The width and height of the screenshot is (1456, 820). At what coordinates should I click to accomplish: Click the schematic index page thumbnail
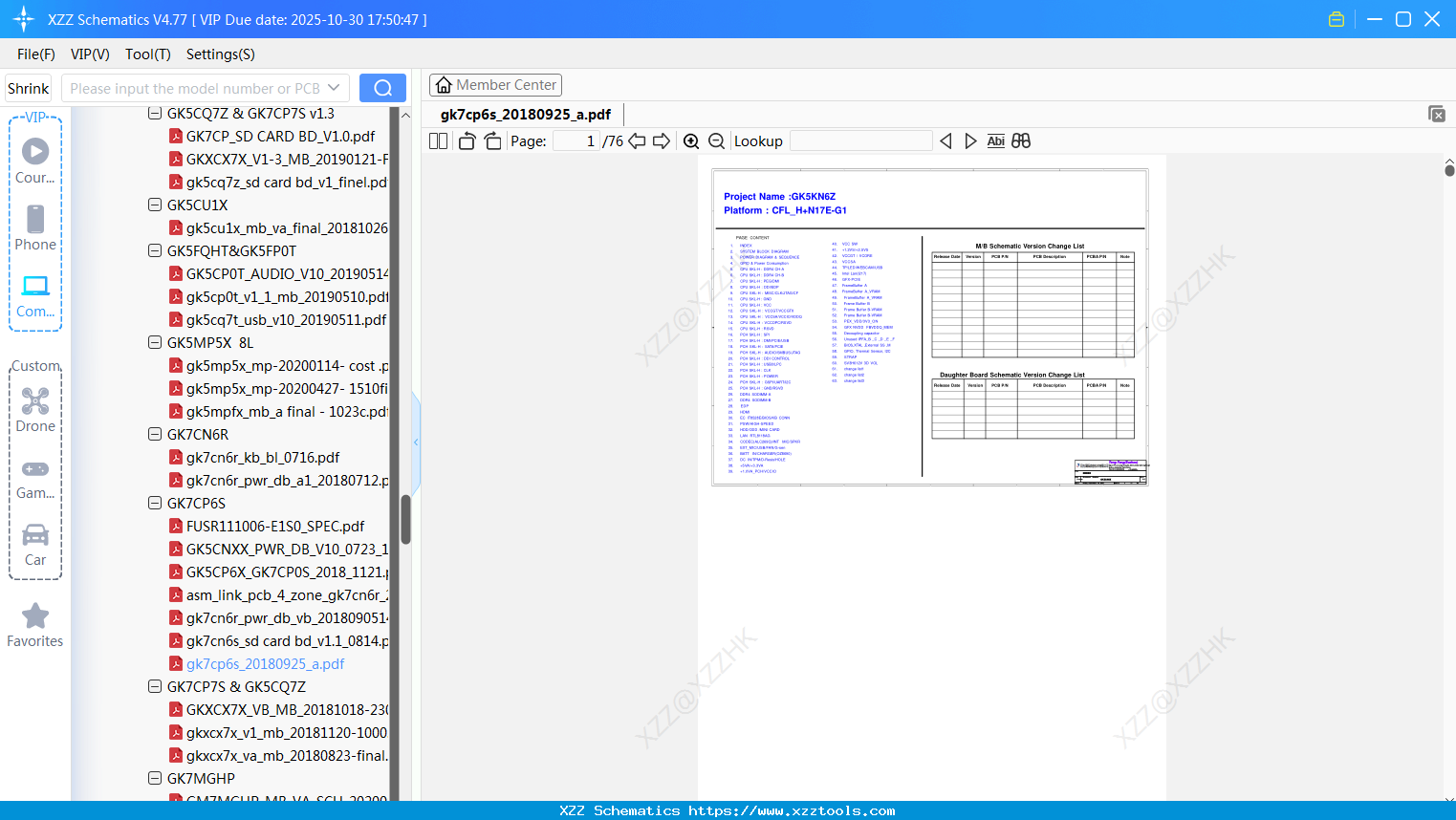coord(930,328)
